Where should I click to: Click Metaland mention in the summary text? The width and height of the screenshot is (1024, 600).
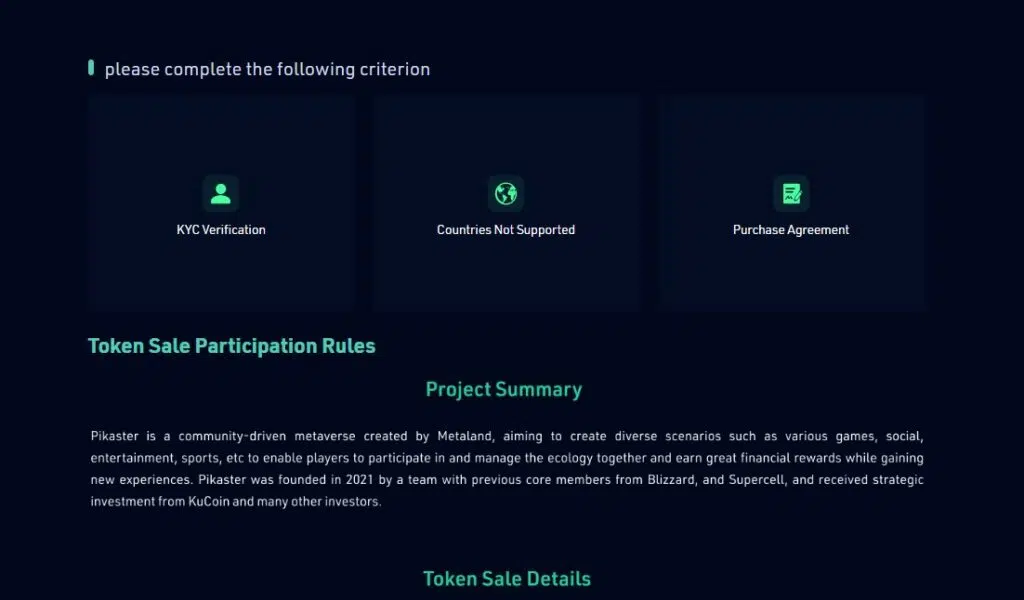pyautogui.click(x=463, y=436)
